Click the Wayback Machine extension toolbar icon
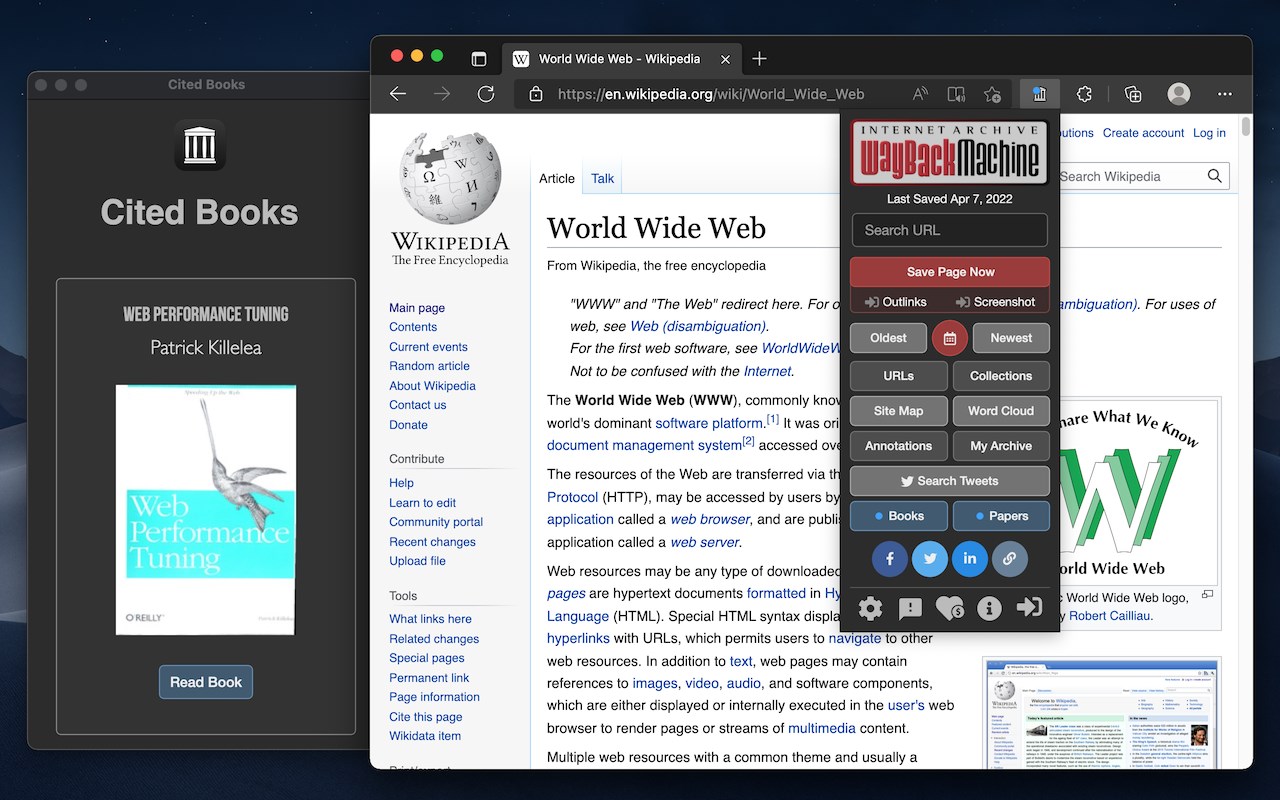The width and height of the screenshot is (1280, 800). pos(1039,94)
